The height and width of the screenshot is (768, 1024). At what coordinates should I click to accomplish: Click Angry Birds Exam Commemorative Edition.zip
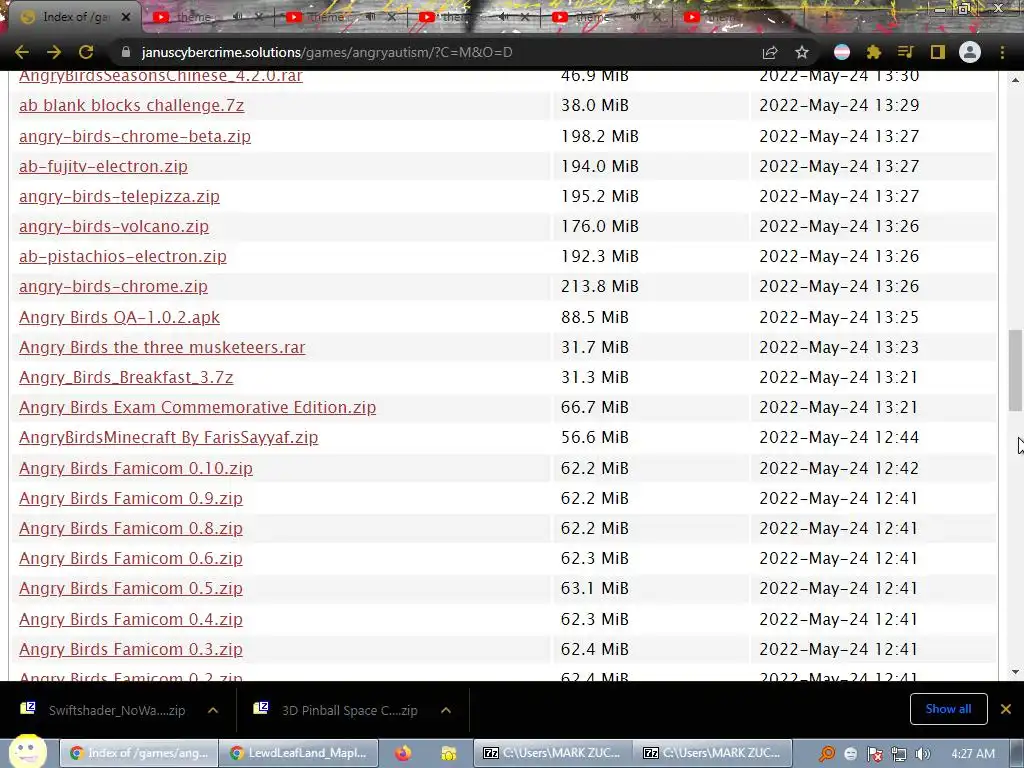click(197, 408)
